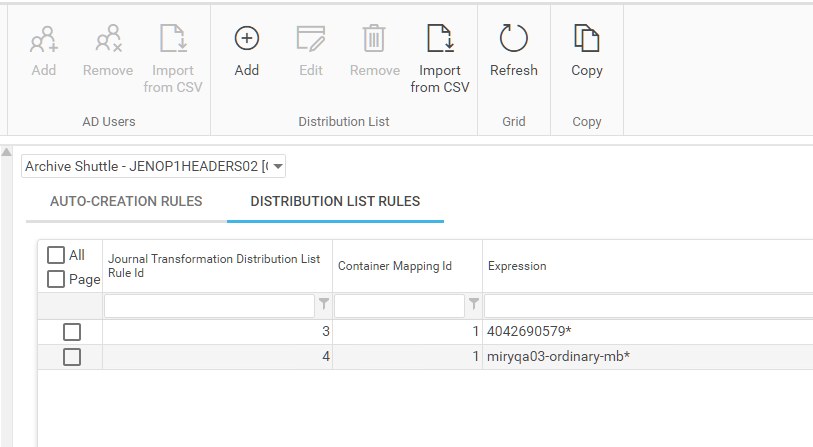Screen dimensions: 813x447
Task: Click Import from CSV in AD Users group
Action: point(173,40)
